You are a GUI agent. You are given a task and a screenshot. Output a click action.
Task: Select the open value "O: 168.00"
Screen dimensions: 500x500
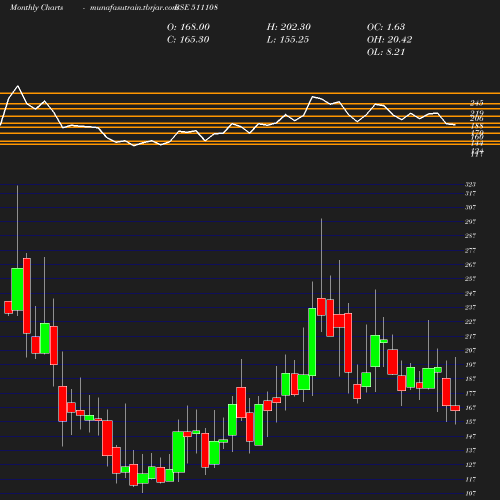pyautogui.click(x=188, y=27)
